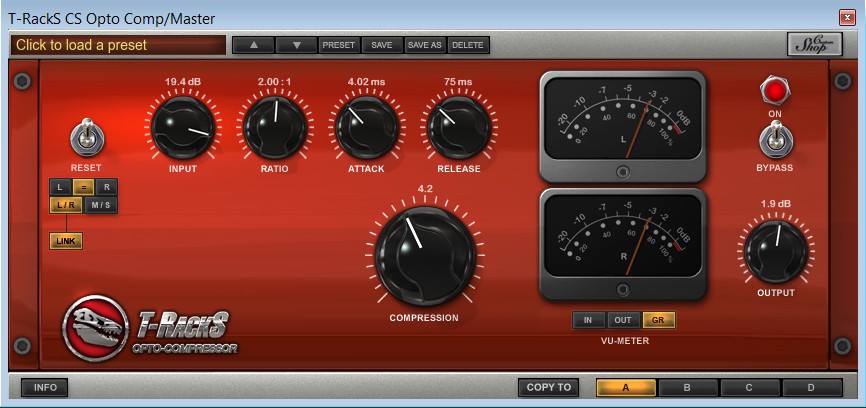Open the PRESET menu
Image resolution: width=866 pixels, height=408 pixels.
[x=339, y=45]
